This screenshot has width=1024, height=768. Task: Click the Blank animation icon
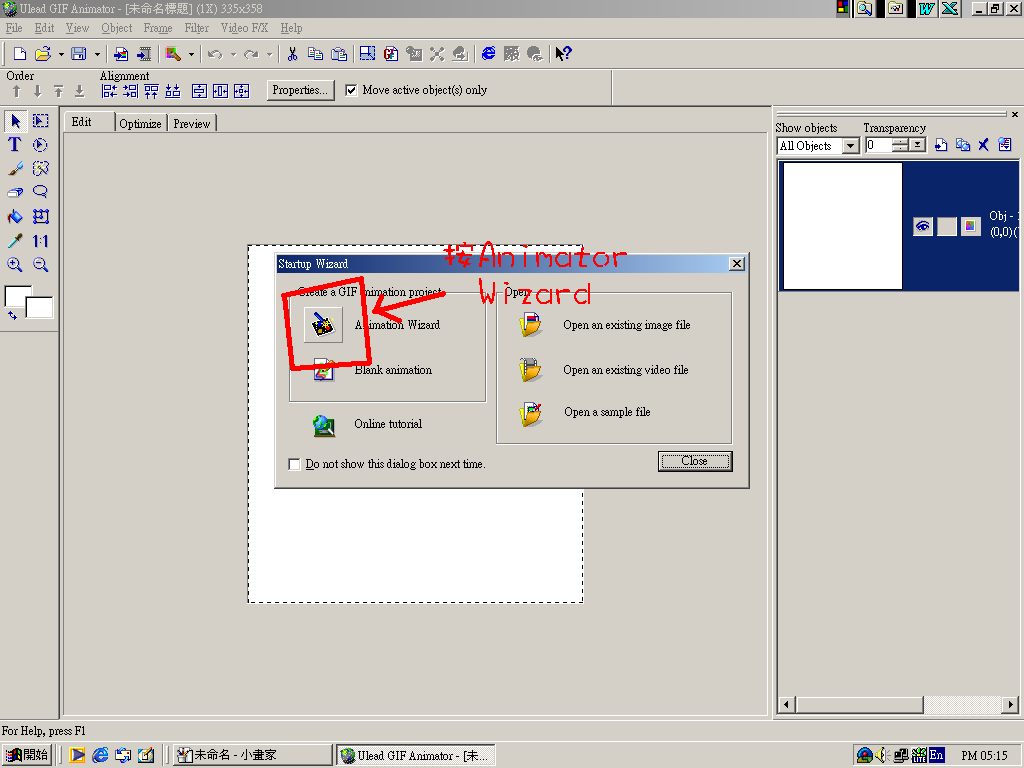[324, 370]
